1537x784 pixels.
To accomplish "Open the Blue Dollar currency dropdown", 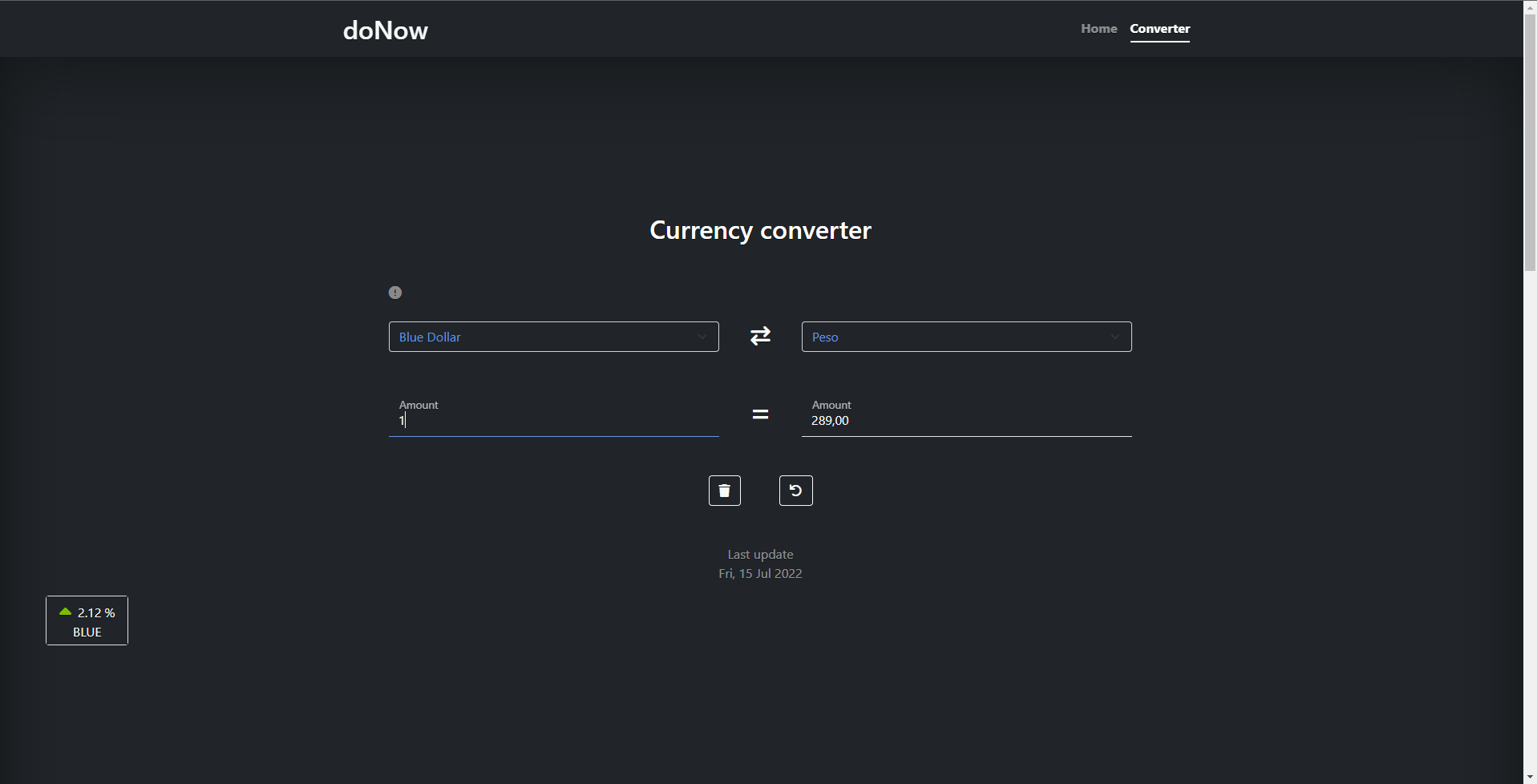I will click(x=553, y=337).
